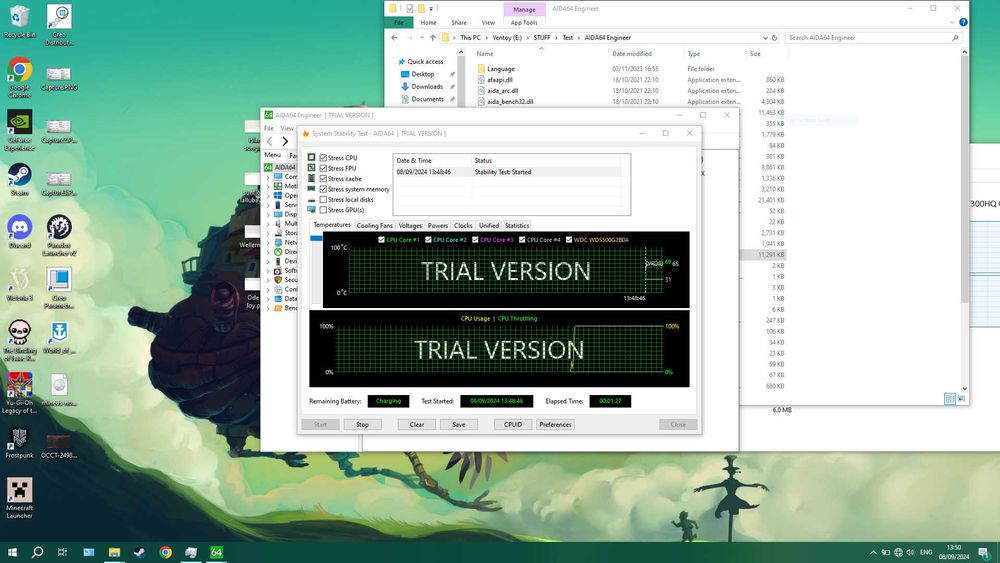The height and width of the screenshot is (563, 1000).
Task: Open World of Warships desktop icon
Action: [59, 337]
